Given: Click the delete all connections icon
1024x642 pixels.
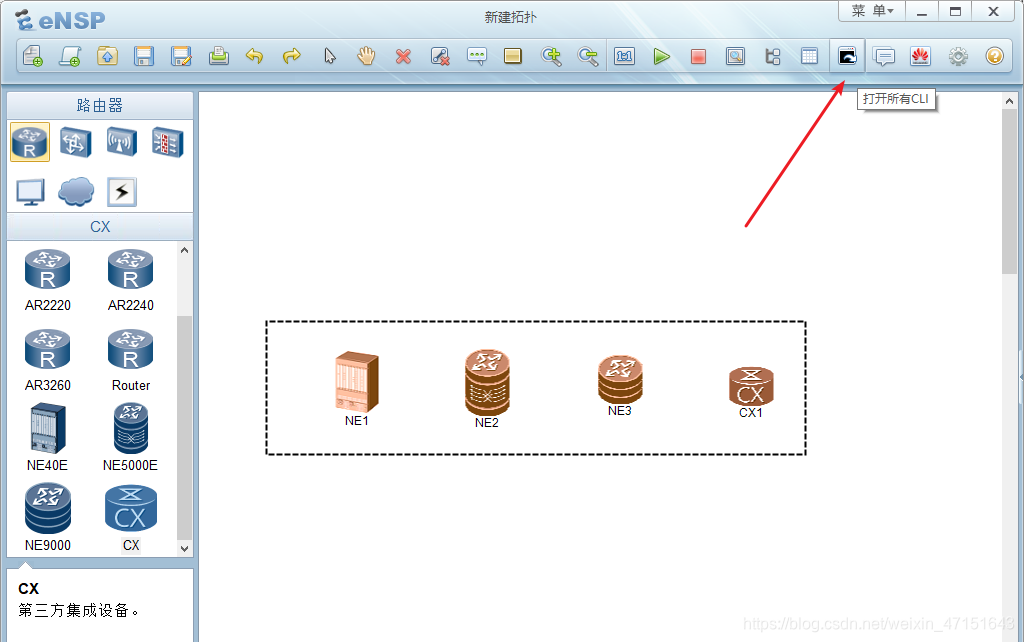Looking at the screenshot, I should [440, 56].
